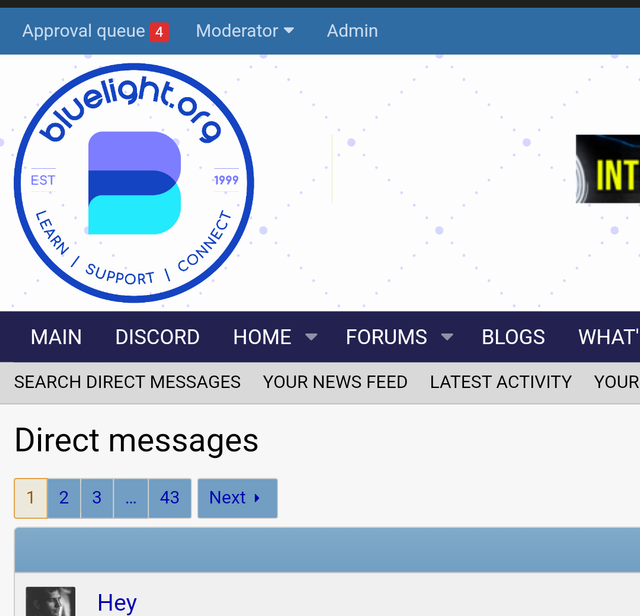Go to MAIN in navigation bar
The width and height of the screenshot is (640, 616).
click(x=56, y=337)
